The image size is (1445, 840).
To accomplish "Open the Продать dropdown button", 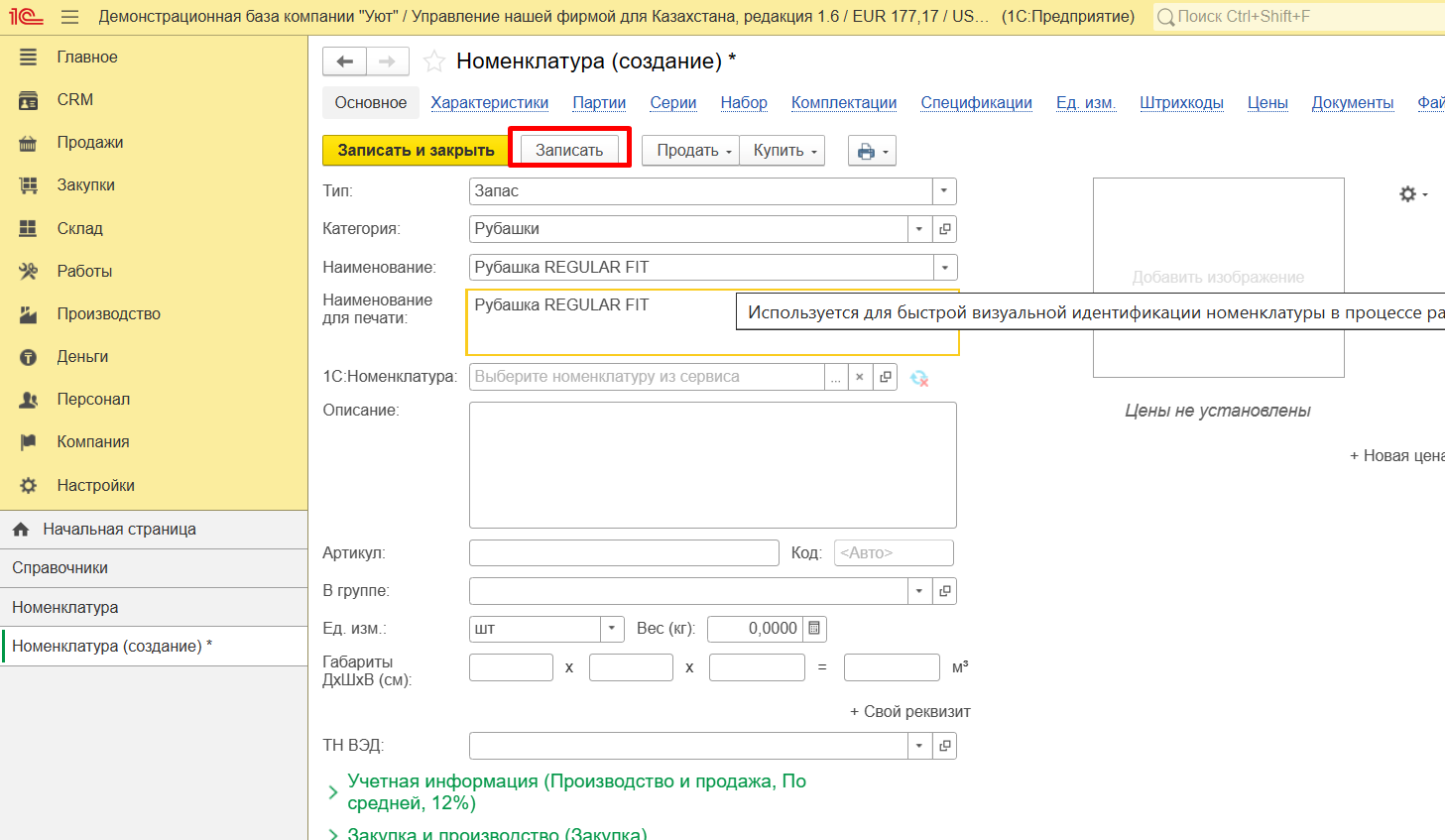I will tap(691, 151).
